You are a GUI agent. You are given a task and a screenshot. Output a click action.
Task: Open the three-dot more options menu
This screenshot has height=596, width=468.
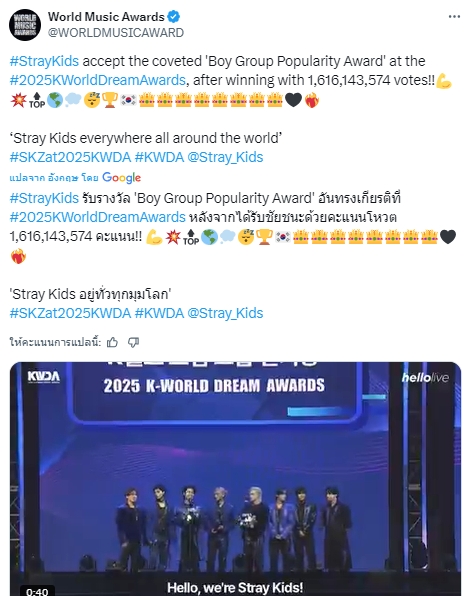[x=454, y=17]
